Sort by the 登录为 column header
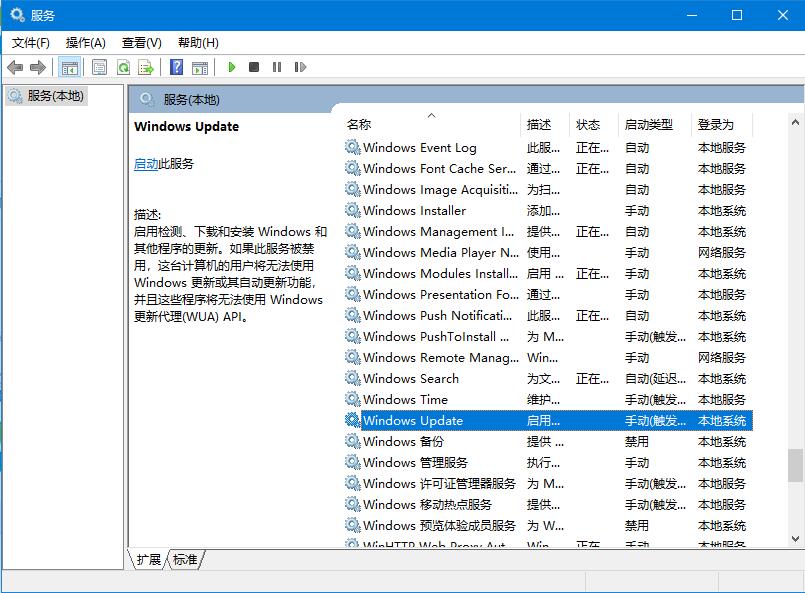This screenshot has height=593, width=805. click(x=722, y=124)
